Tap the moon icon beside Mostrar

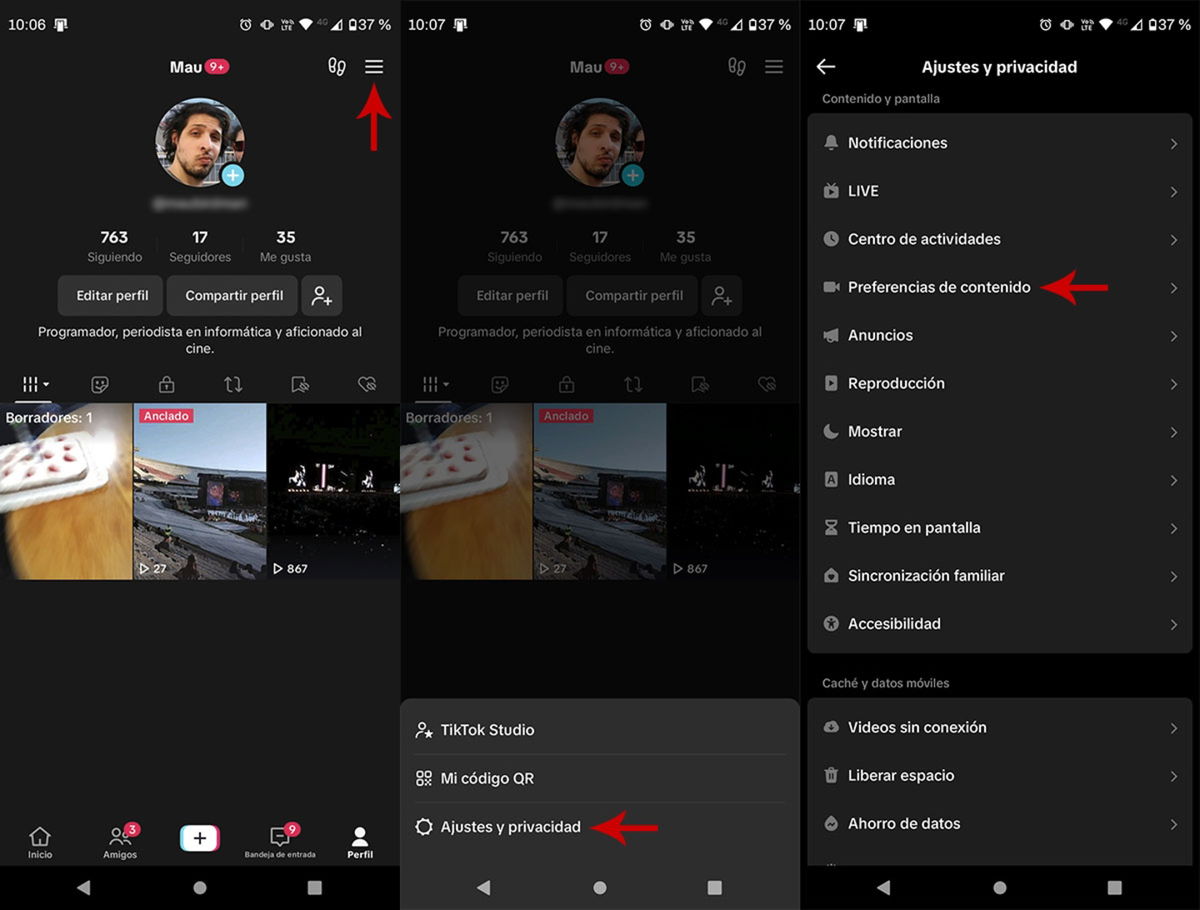click(x=831, y=431)
